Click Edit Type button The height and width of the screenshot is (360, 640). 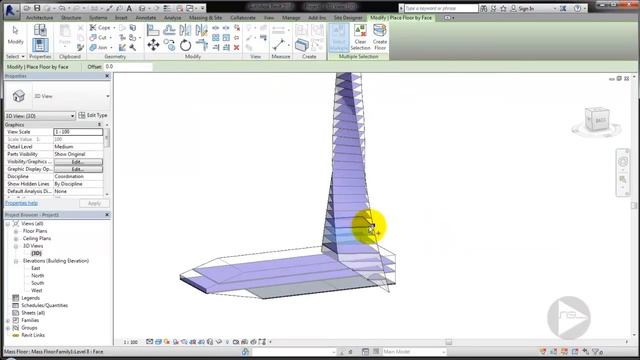(93, 116)
